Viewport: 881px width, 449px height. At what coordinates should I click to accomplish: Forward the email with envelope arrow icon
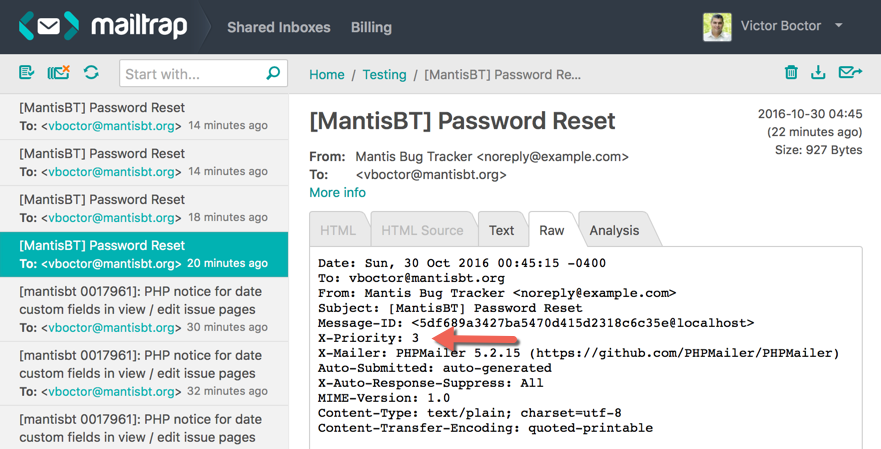pos(850,73)
